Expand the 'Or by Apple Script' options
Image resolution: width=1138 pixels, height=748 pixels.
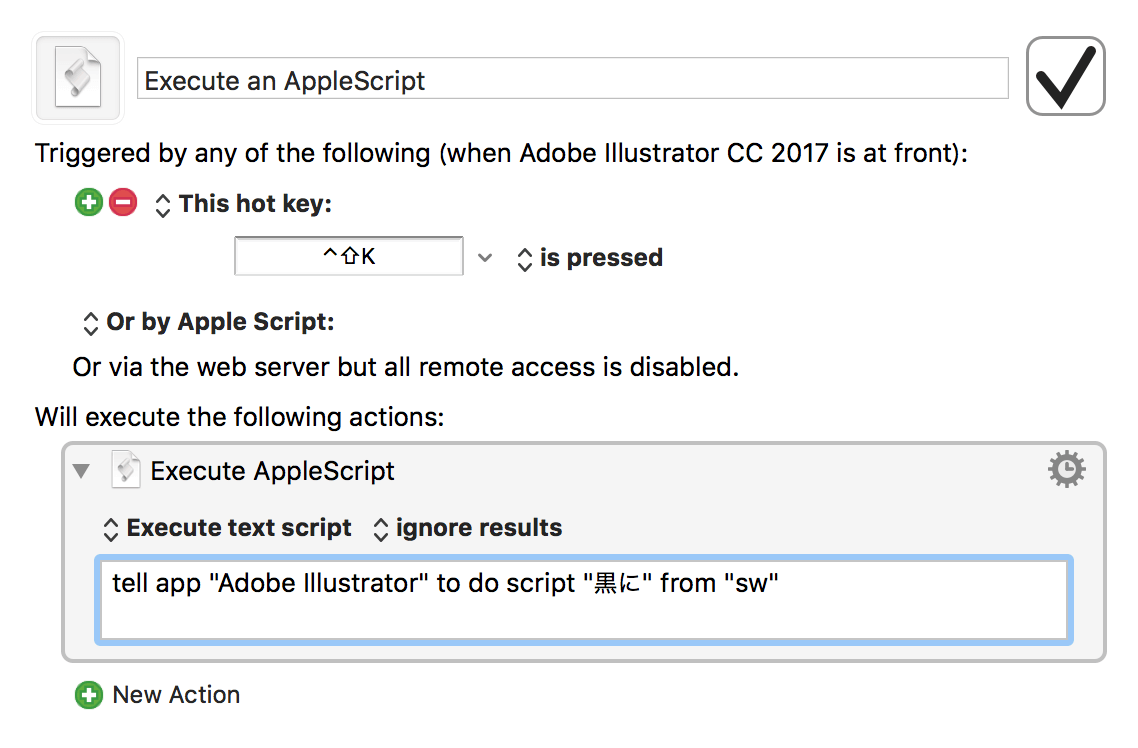pyautogui.click(x=209, y=322)
